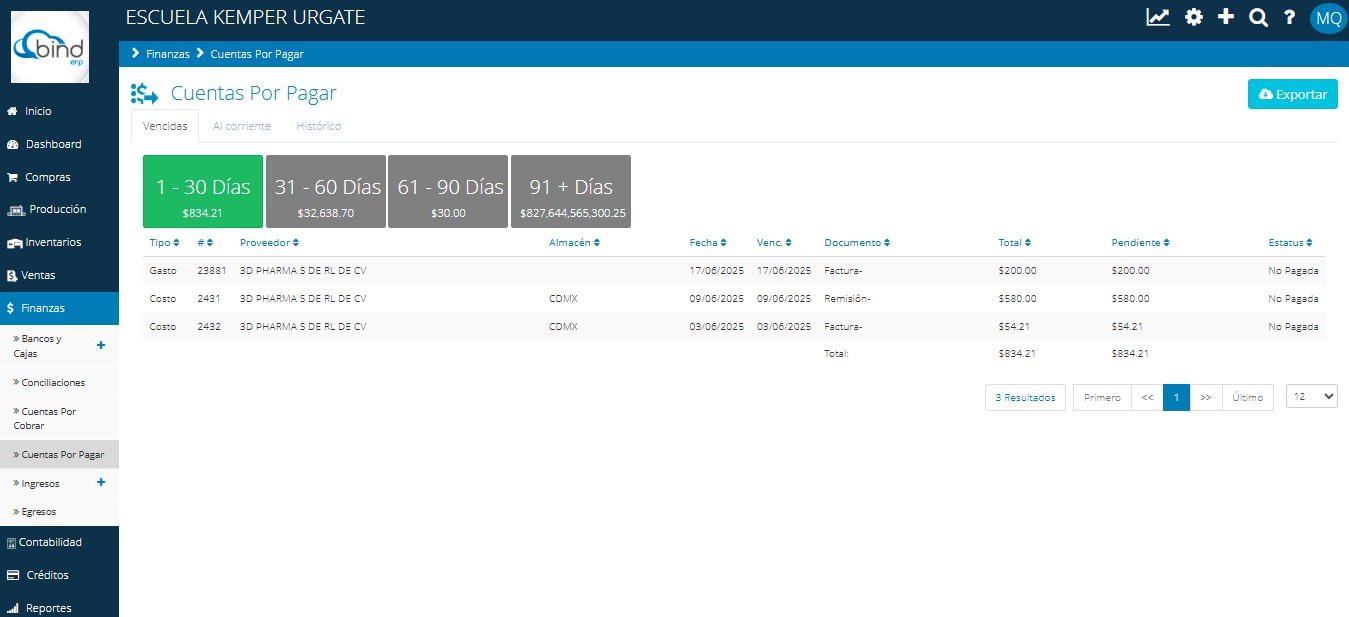1349x617 pixels.
Task: Click the help question mark icon
Action: tap(1290, 17)
